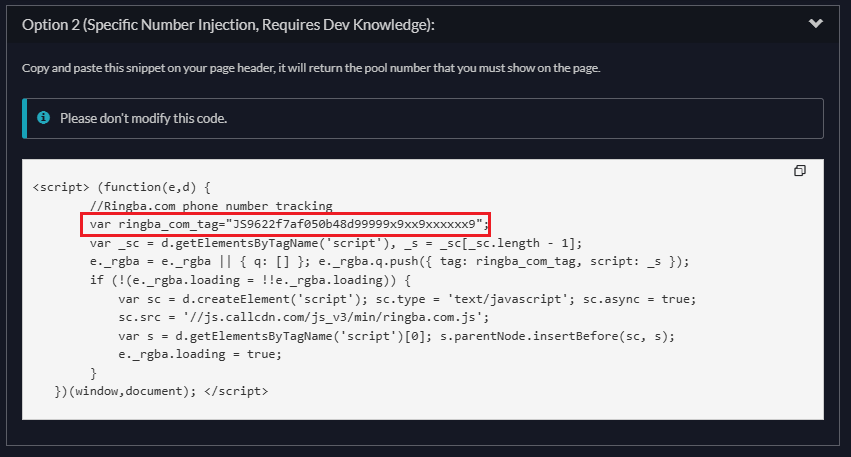The height and width of the screenshot is (457, 851).
Task: Click the '<script> (function(e,d) {' line
Action: click(x=122, y=187)
